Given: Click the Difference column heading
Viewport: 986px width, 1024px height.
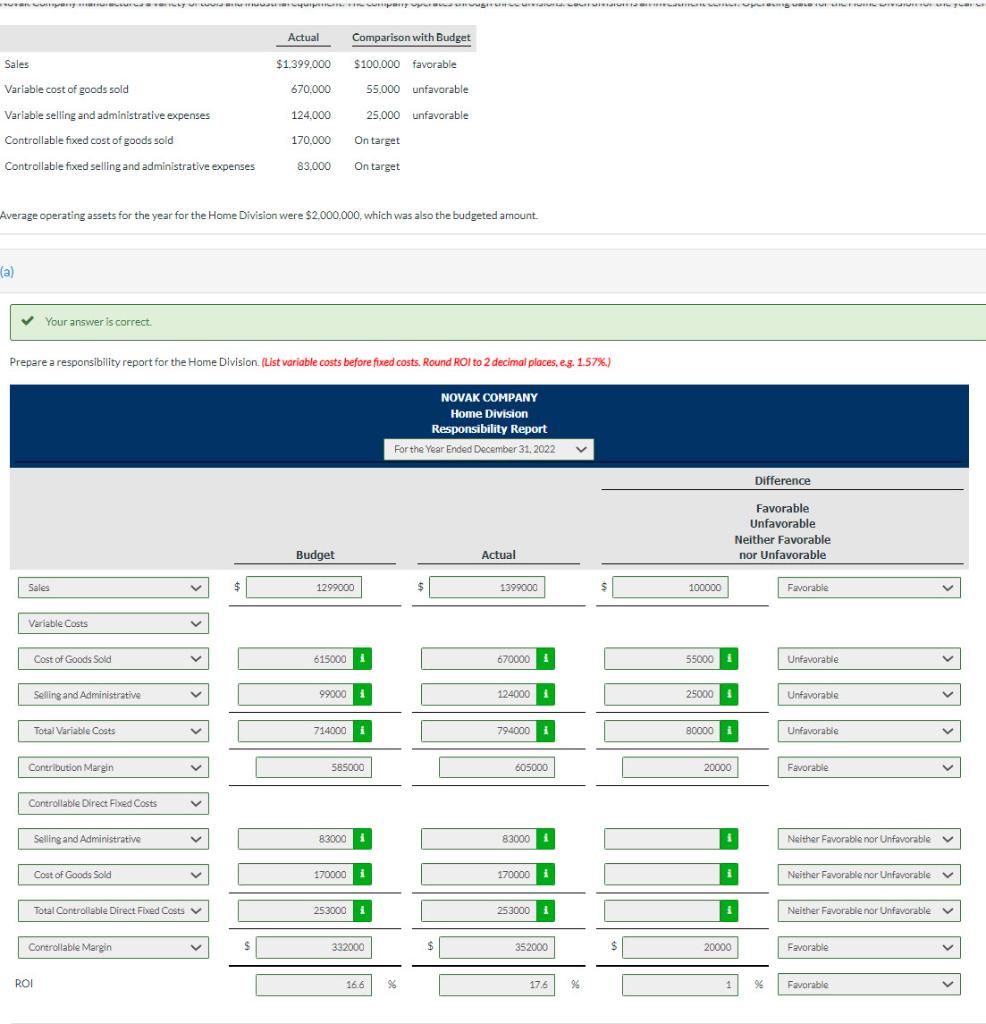Looking at the screenshot, I should click(782, 481).
